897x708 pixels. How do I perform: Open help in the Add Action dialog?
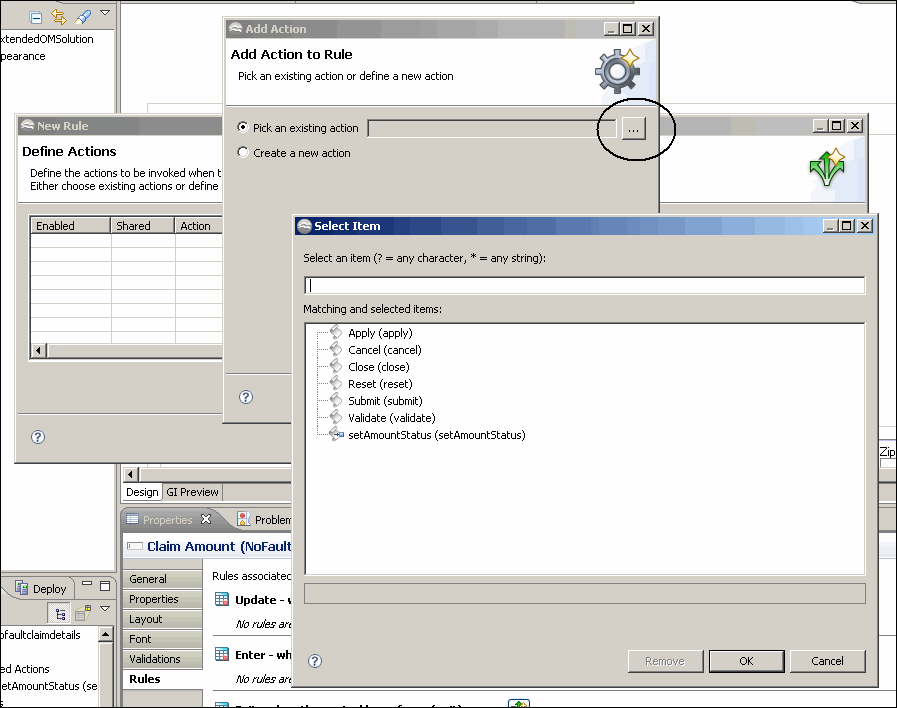point(246,397)
